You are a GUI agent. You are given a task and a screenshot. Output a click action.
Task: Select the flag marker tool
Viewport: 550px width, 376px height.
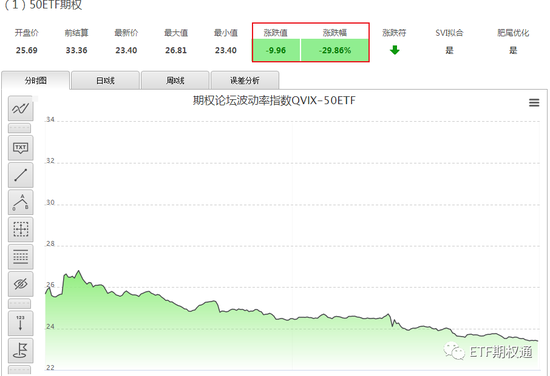21,350
